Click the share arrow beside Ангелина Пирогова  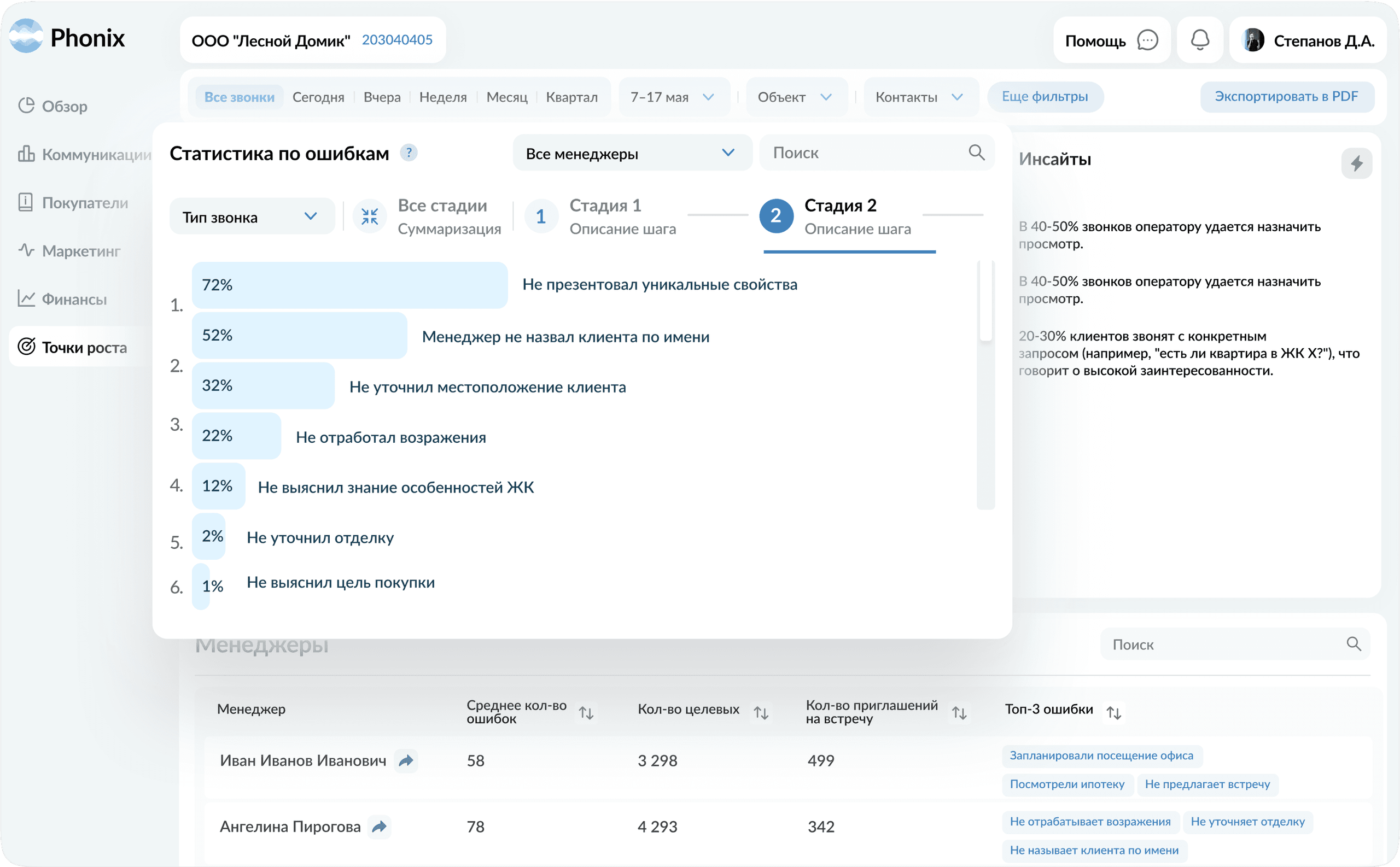[x=379, y=827]
